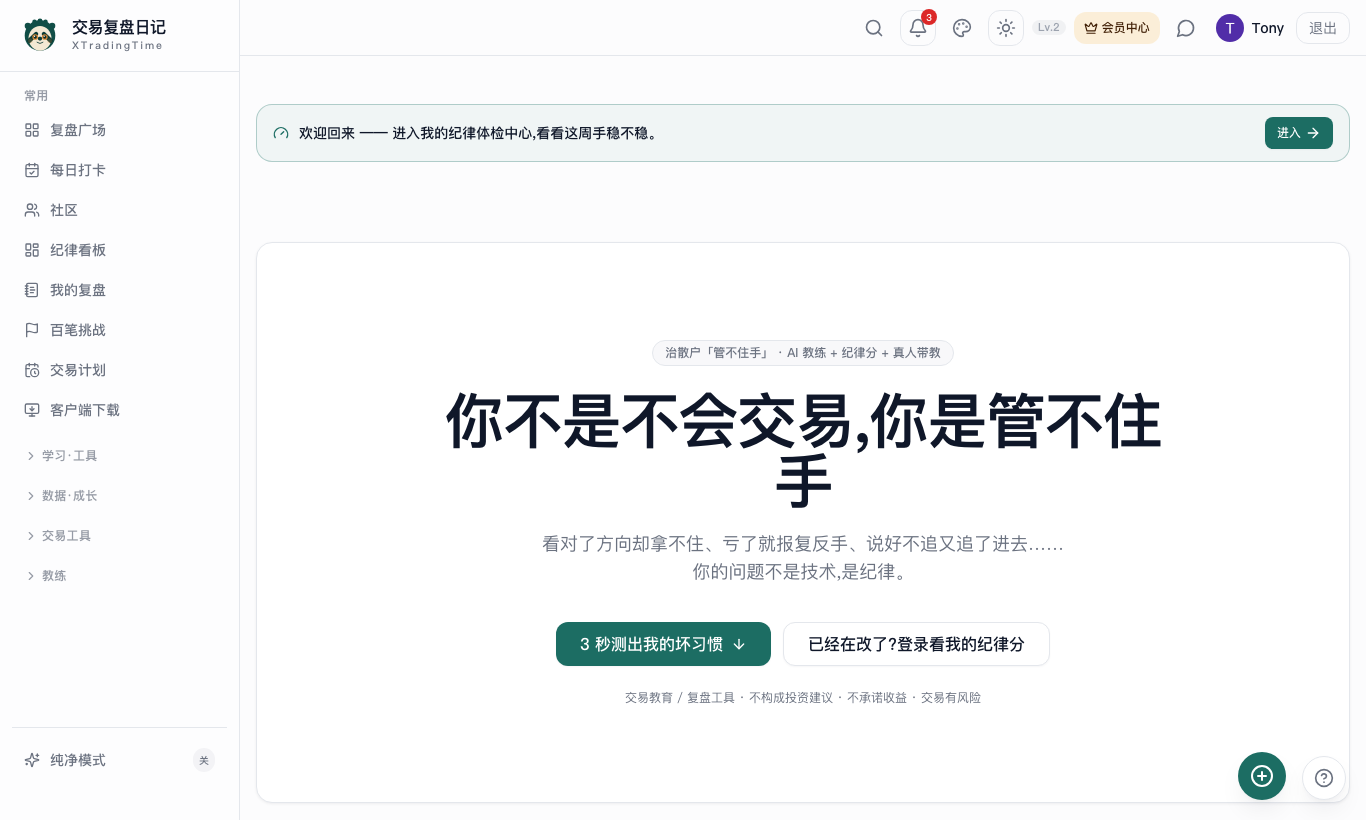
Task: Toggle light mode sun icon
Action: (x=1006, y=28)
